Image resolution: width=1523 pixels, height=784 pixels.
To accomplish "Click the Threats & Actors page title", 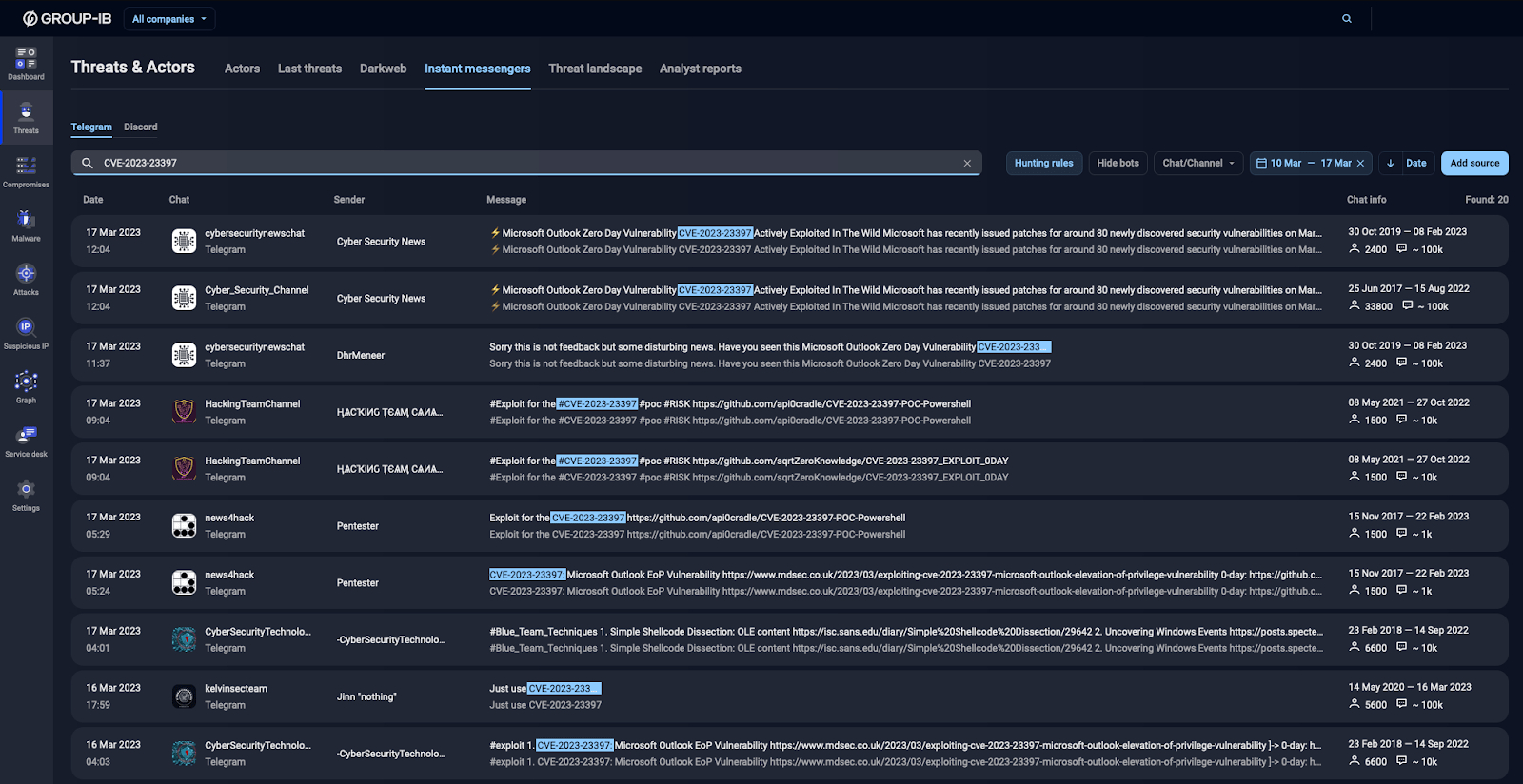I will tap(133, 68).
